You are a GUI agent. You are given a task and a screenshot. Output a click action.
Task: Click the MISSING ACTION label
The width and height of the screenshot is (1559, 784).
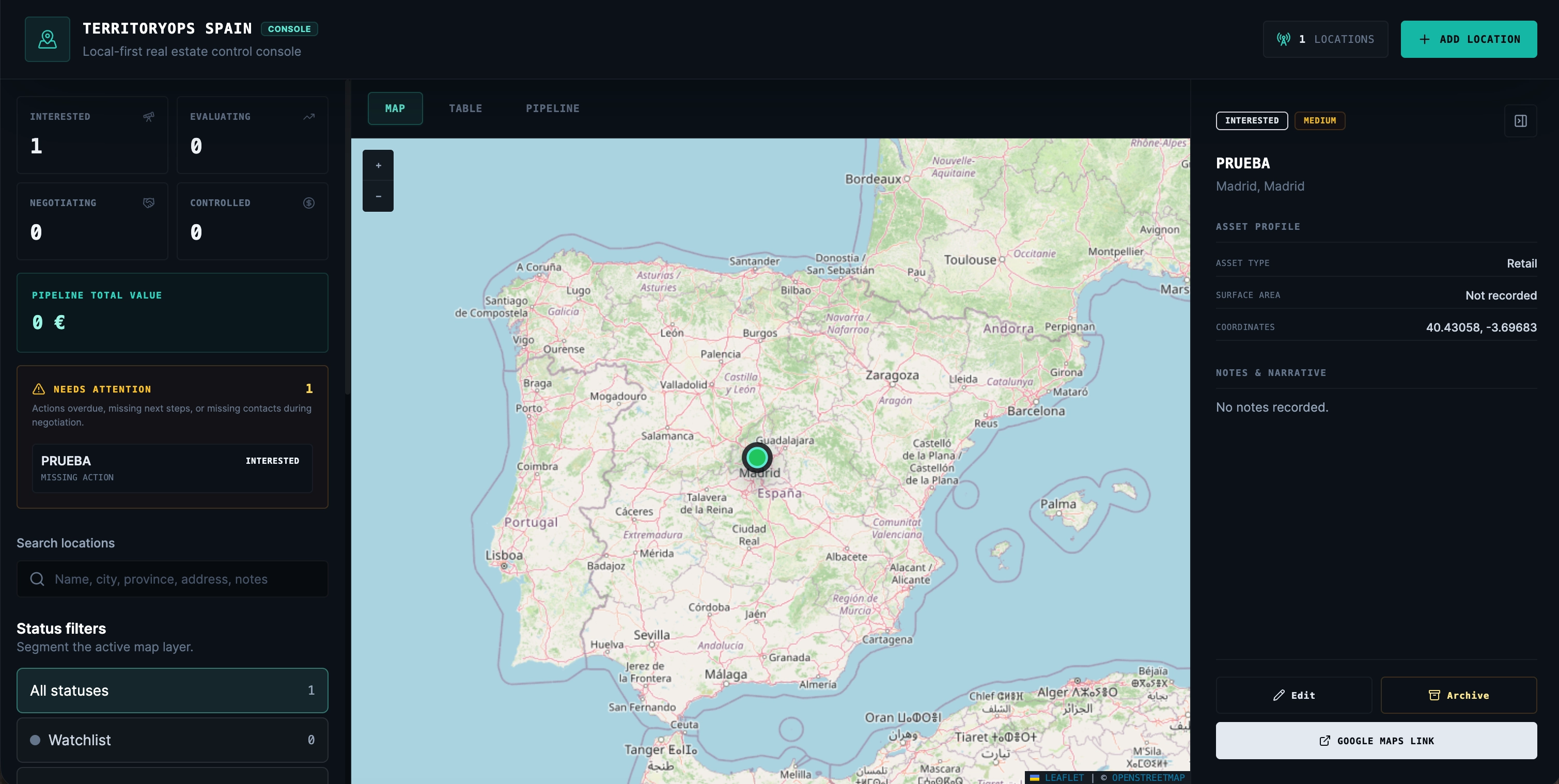click(x=77, y=477)
